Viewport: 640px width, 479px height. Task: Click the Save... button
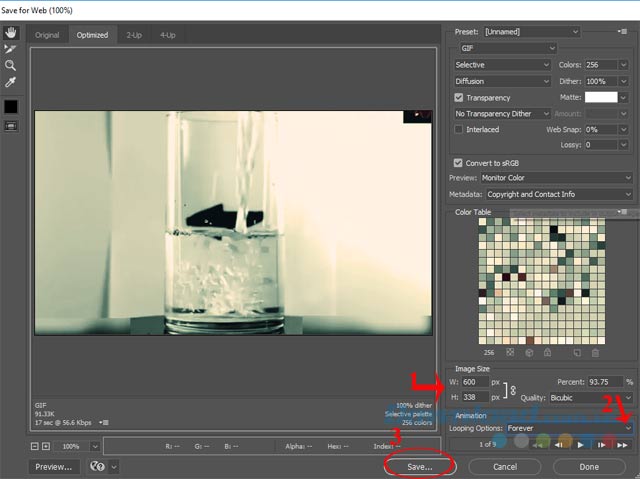(x=419, y=466)
